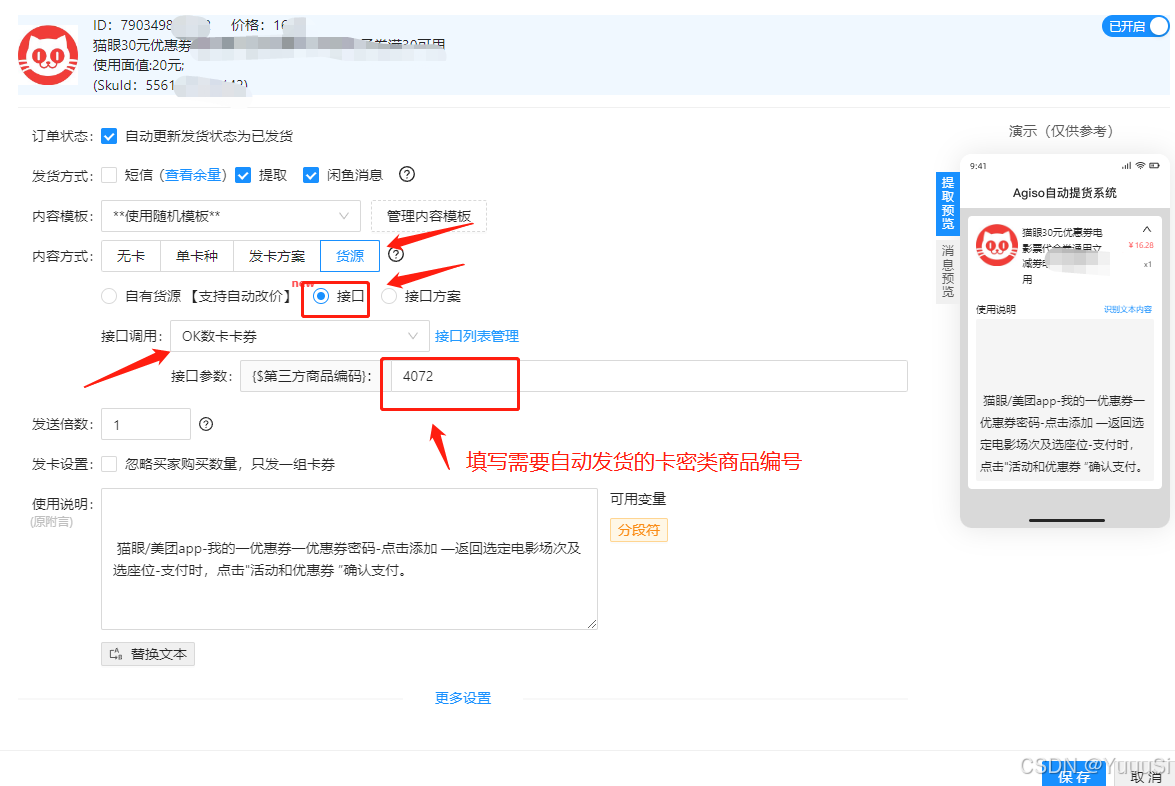Click inside the 使用说明 text area

349,559
